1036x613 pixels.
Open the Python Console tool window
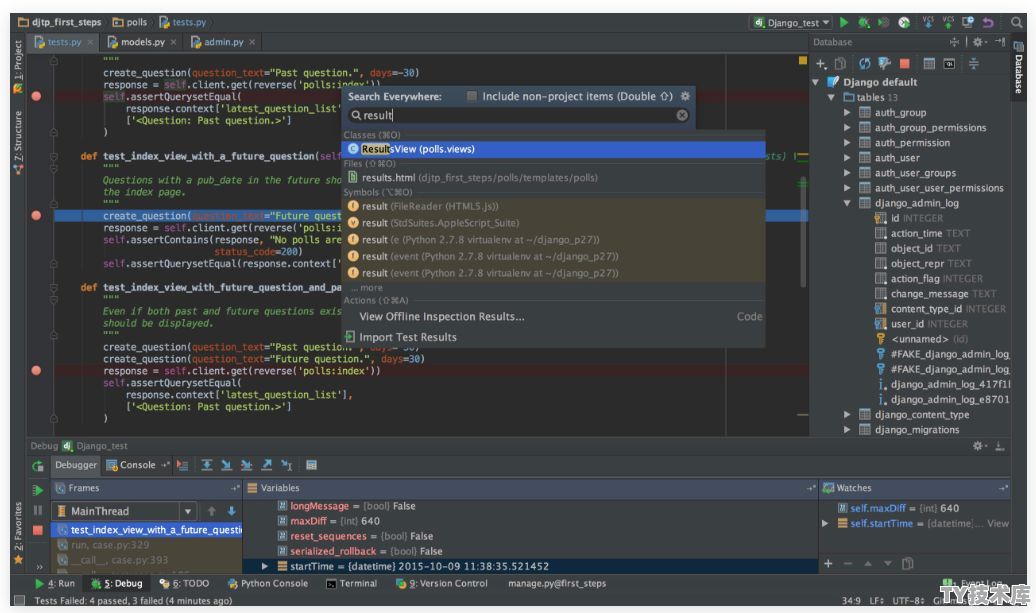pos(268,583)
